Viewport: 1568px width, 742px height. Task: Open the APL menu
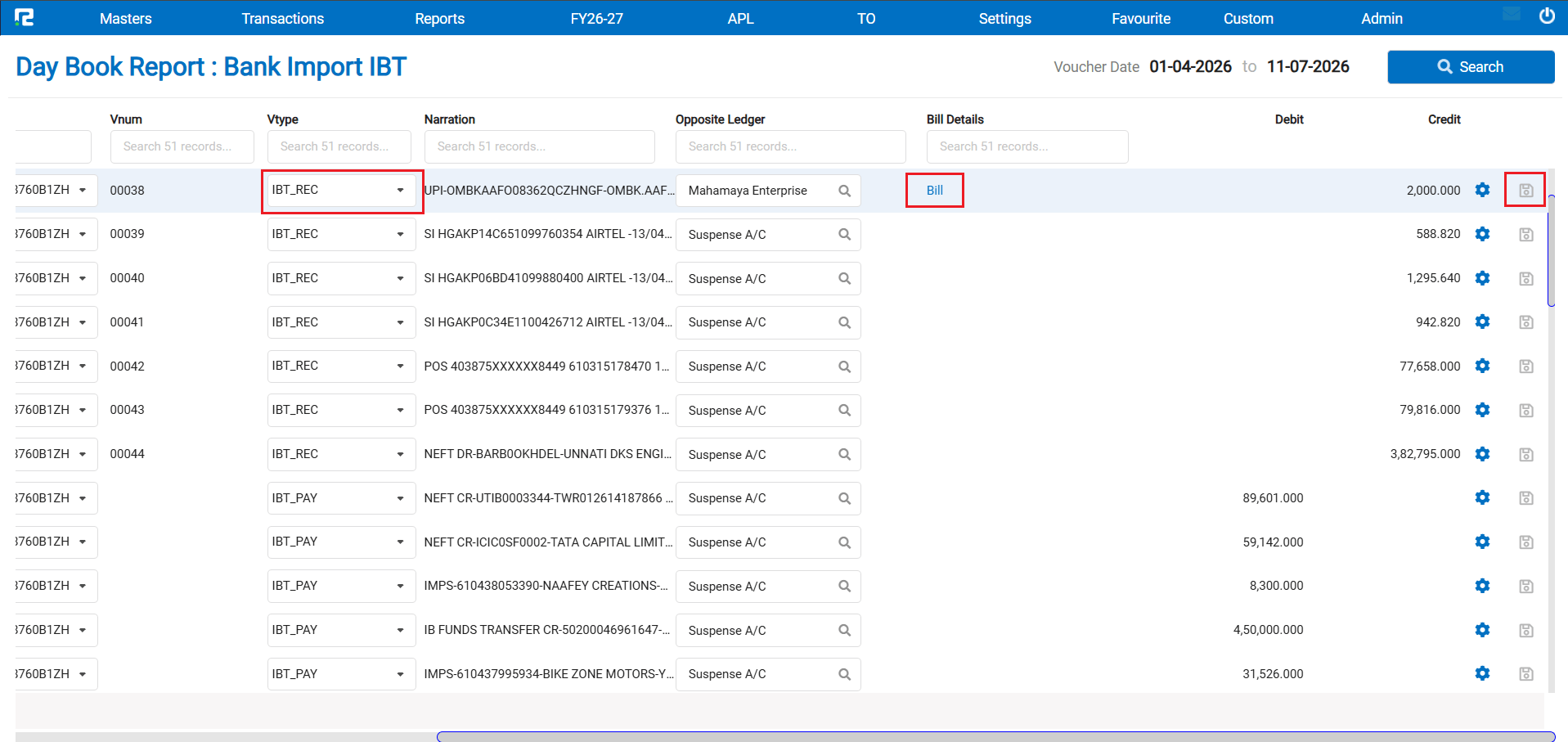tap(740, 18)
